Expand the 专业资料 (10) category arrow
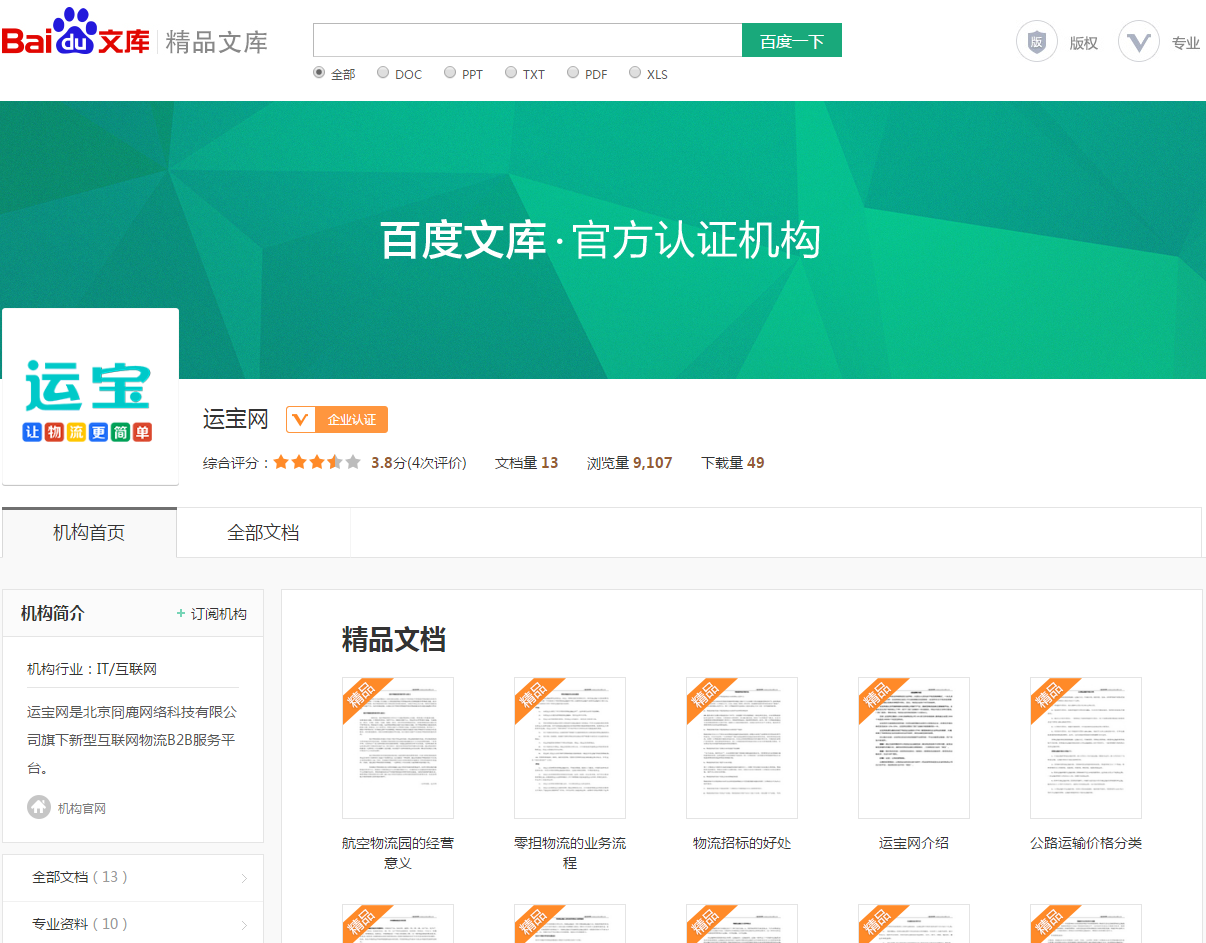This screenshot has height=943, width=1206. 244,926
